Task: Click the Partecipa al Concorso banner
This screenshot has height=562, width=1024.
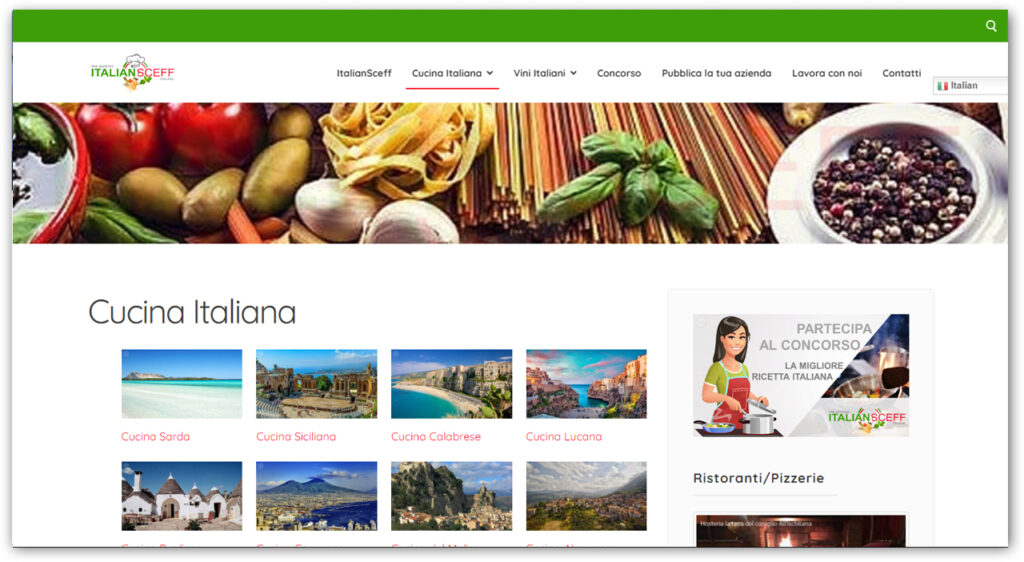Action: click(x=801, y=375)
